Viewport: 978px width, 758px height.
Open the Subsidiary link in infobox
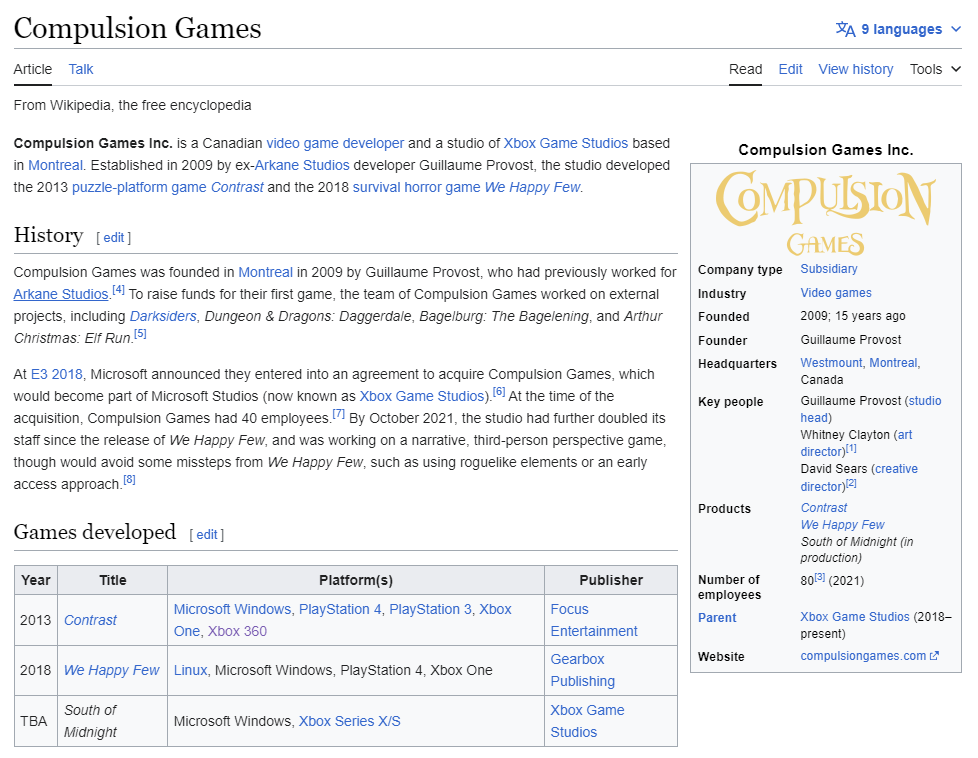tap(829, 269)
